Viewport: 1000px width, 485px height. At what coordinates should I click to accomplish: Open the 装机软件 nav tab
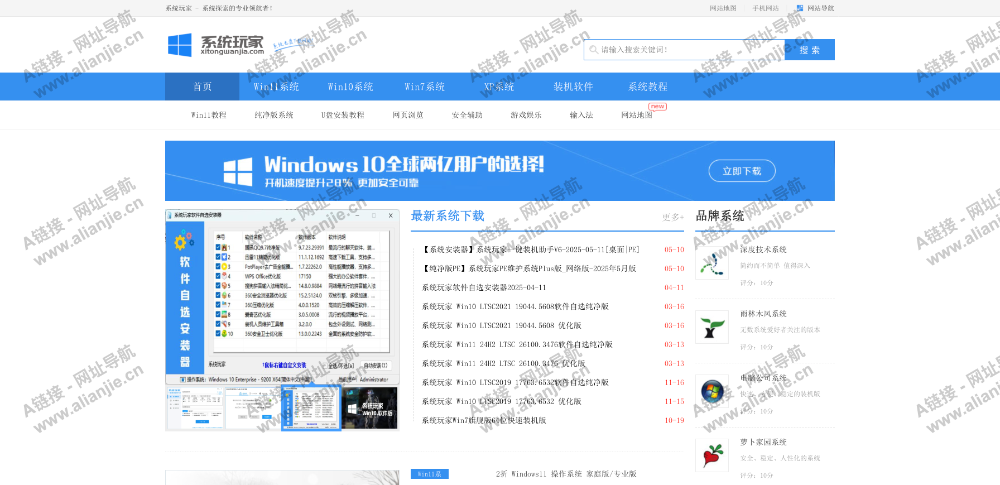(x=573, y=87)
